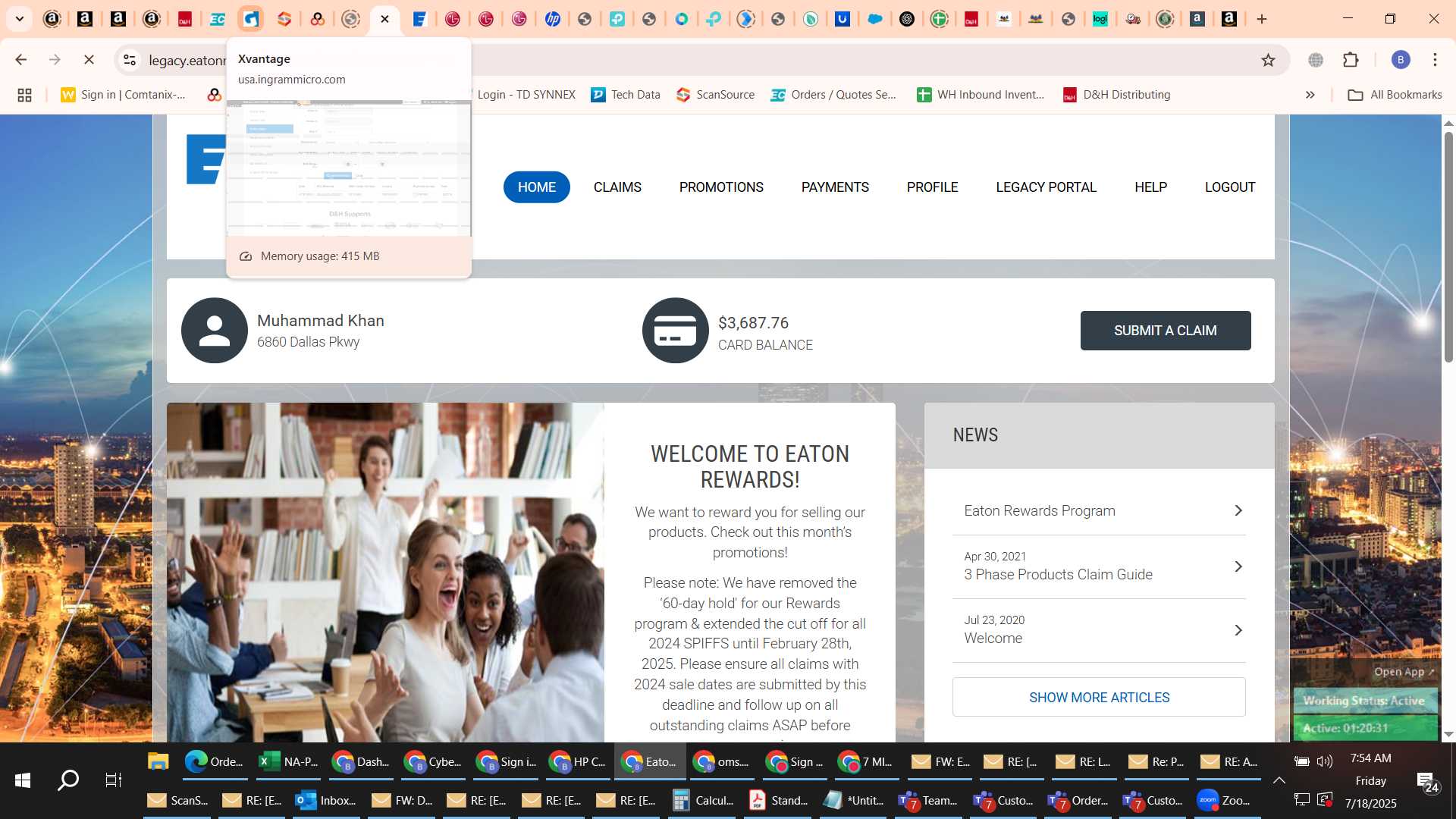Click LOGOUT in the site navigation
1456x819 pixels.
pyautogui.click(x=1230, y=187)
